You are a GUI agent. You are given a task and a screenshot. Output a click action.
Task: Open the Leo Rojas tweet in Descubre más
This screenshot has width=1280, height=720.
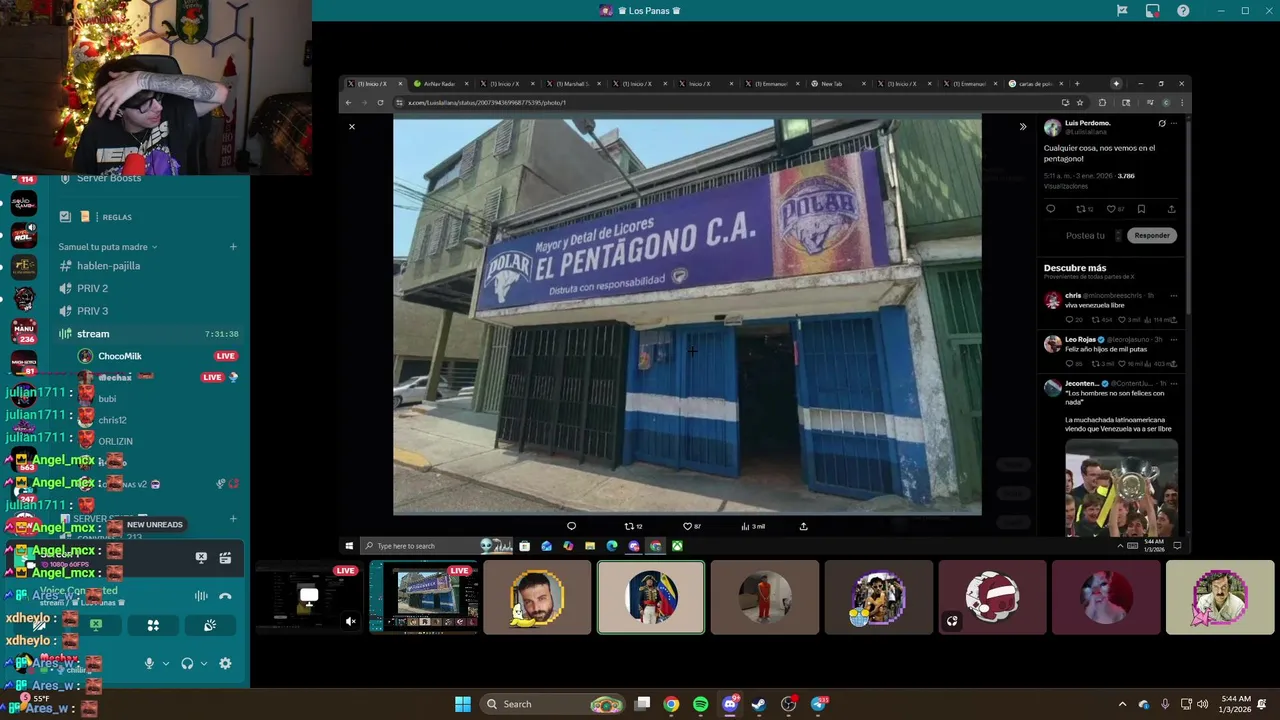pyautogui.click(x=1110, y=350)
